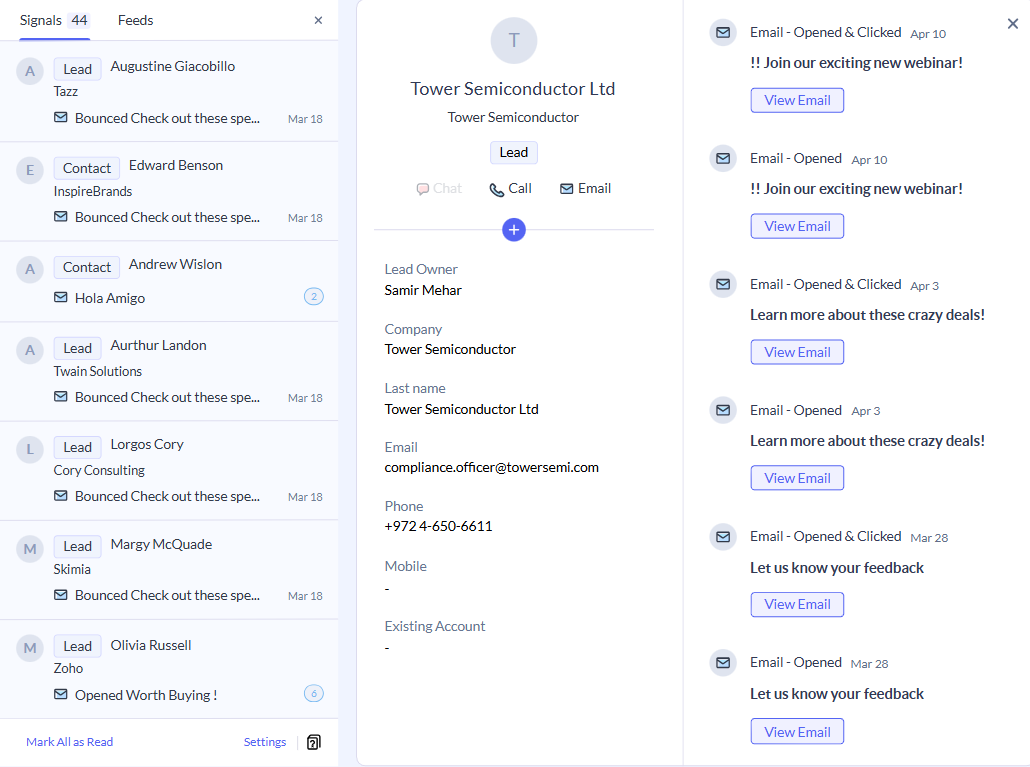View Email for Mar 28 Opened & Clicked

click(797, 605)
